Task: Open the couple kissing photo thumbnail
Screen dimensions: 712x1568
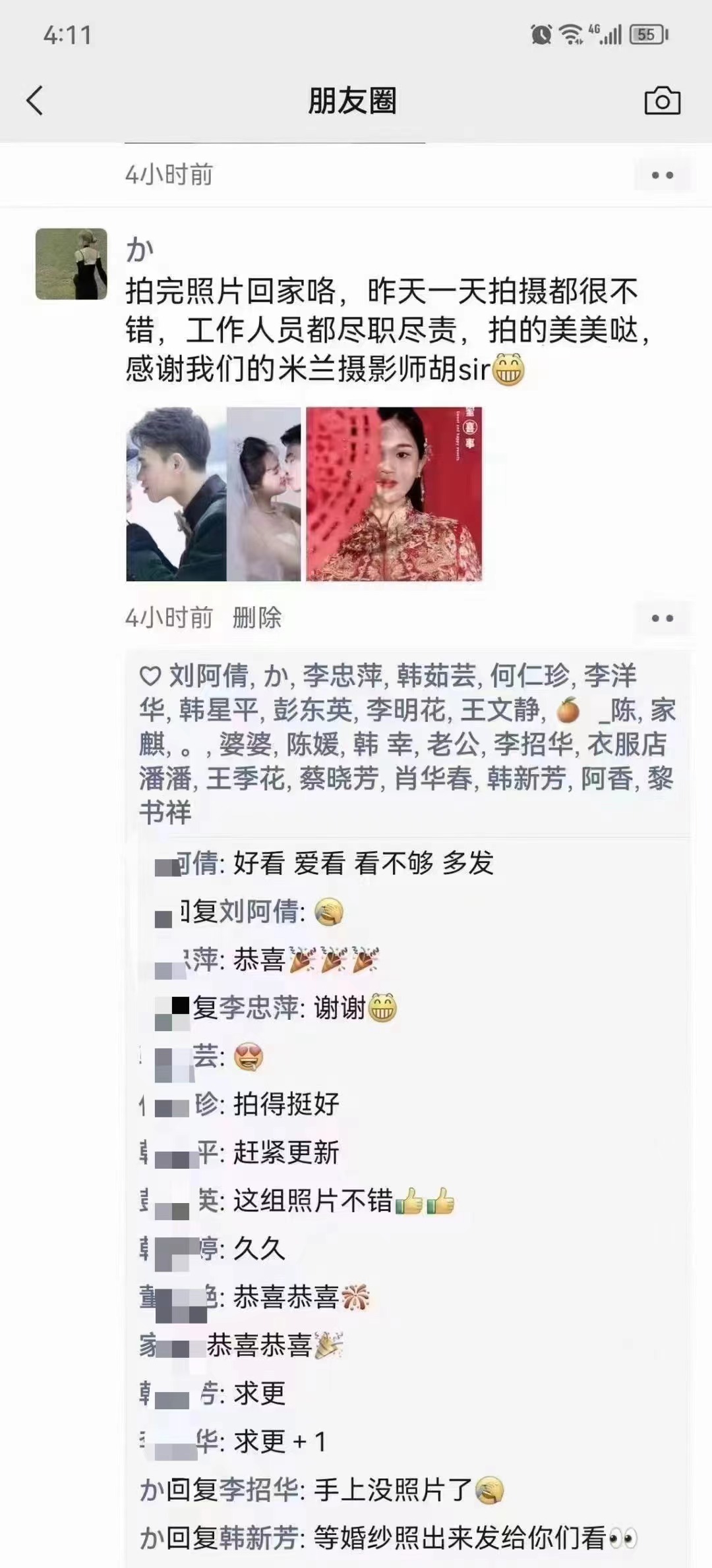Action: pyautogui.click(x=176, y=494)
